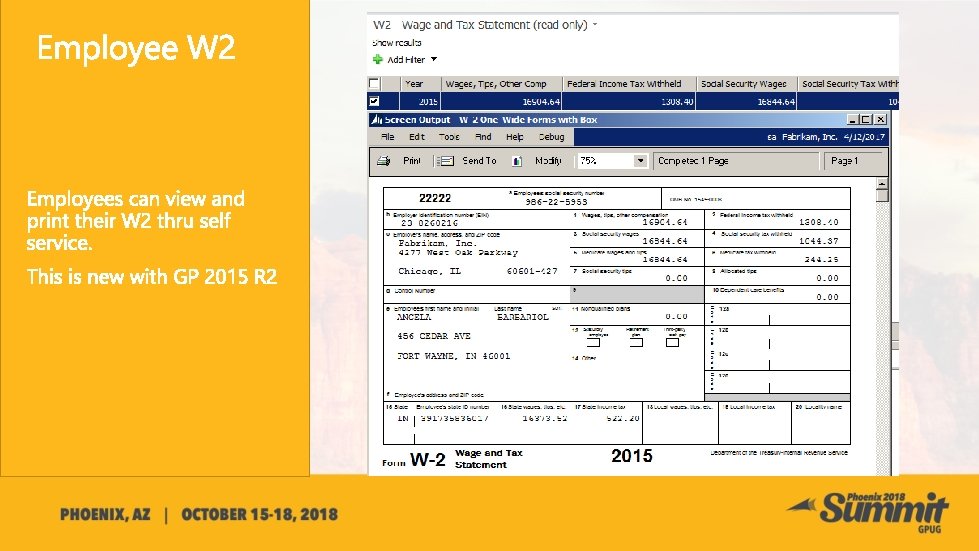Click the Print button label
The height and width of the screenshot is (551, 979).
pos(411,161)
